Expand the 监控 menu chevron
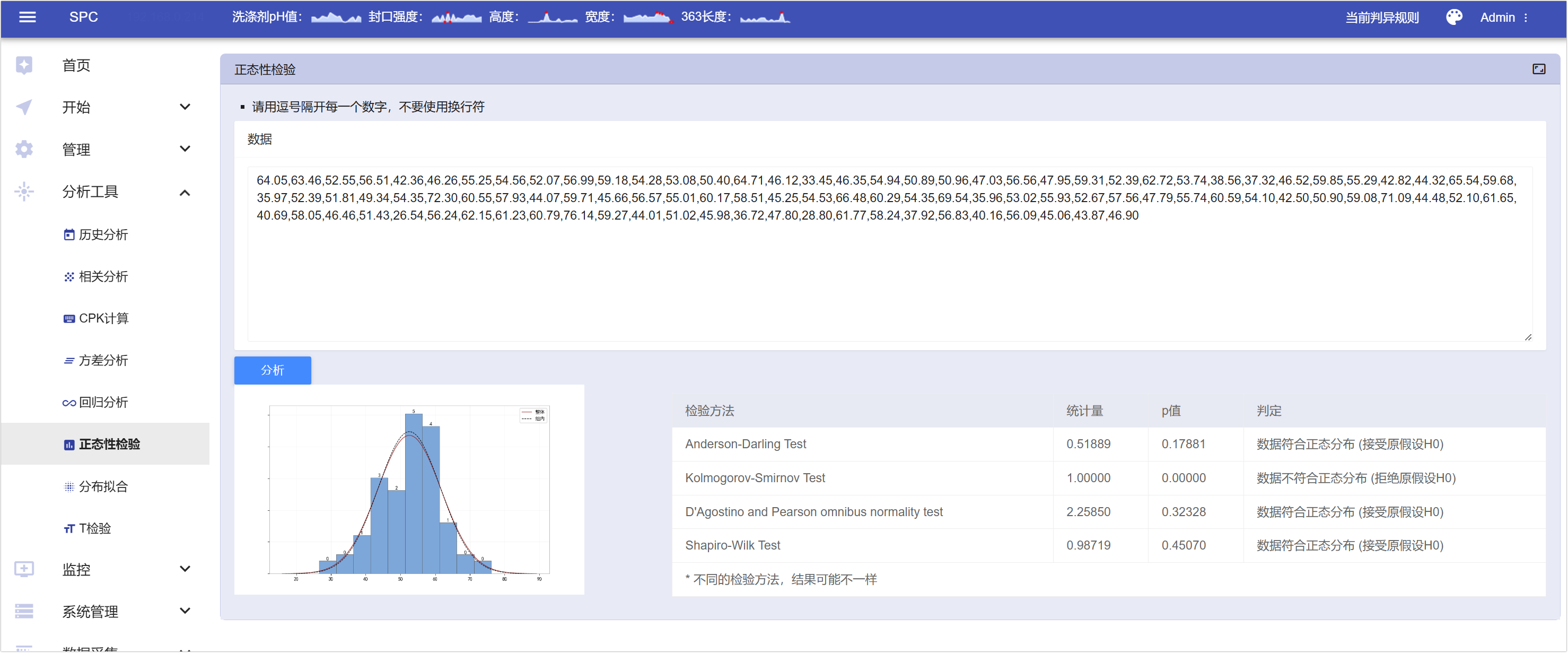The image size is (1568, 653). click(x=185, y=569)
